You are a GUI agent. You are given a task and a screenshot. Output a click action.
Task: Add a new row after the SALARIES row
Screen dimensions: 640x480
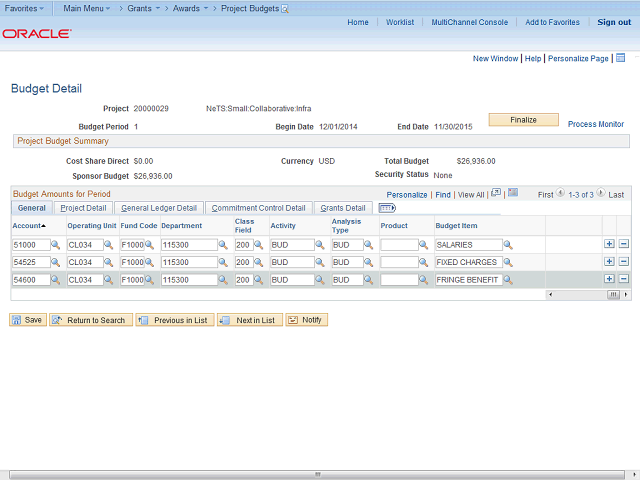point(609,244)
